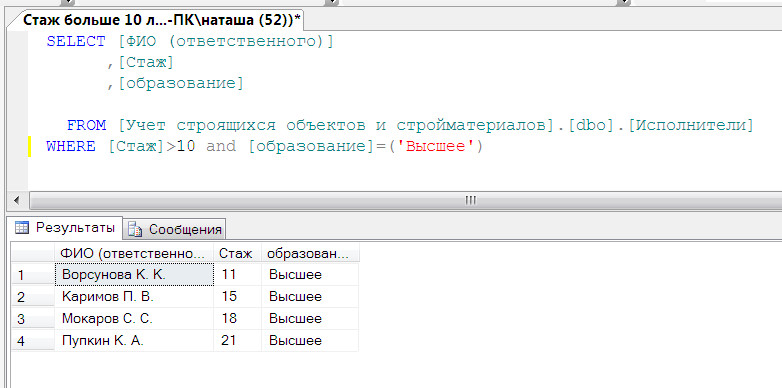Screen dimensions: 782x388
Task: Click the WHERE keyword in the query
Action: (x=71, y=147)
